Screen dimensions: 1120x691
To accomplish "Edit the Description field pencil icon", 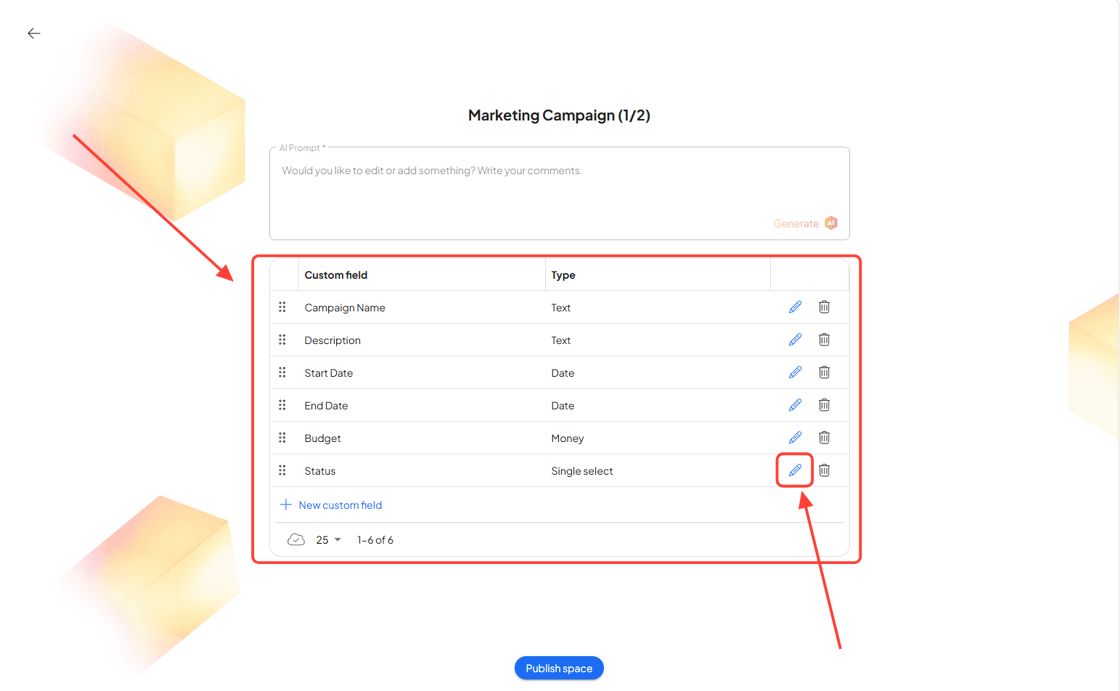I will tap(795, 340).
